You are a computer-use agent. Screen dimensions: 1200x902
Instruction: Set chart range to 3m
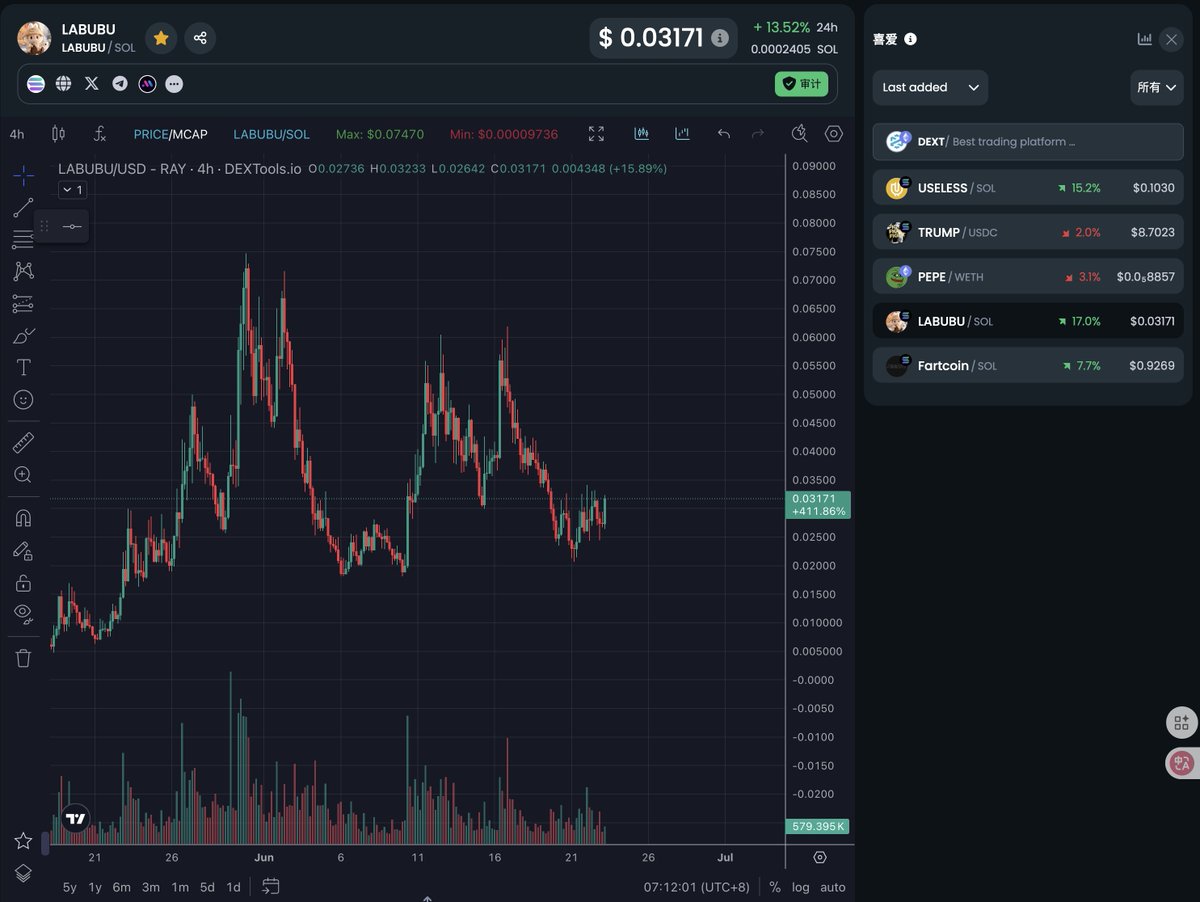pos(151,887)
